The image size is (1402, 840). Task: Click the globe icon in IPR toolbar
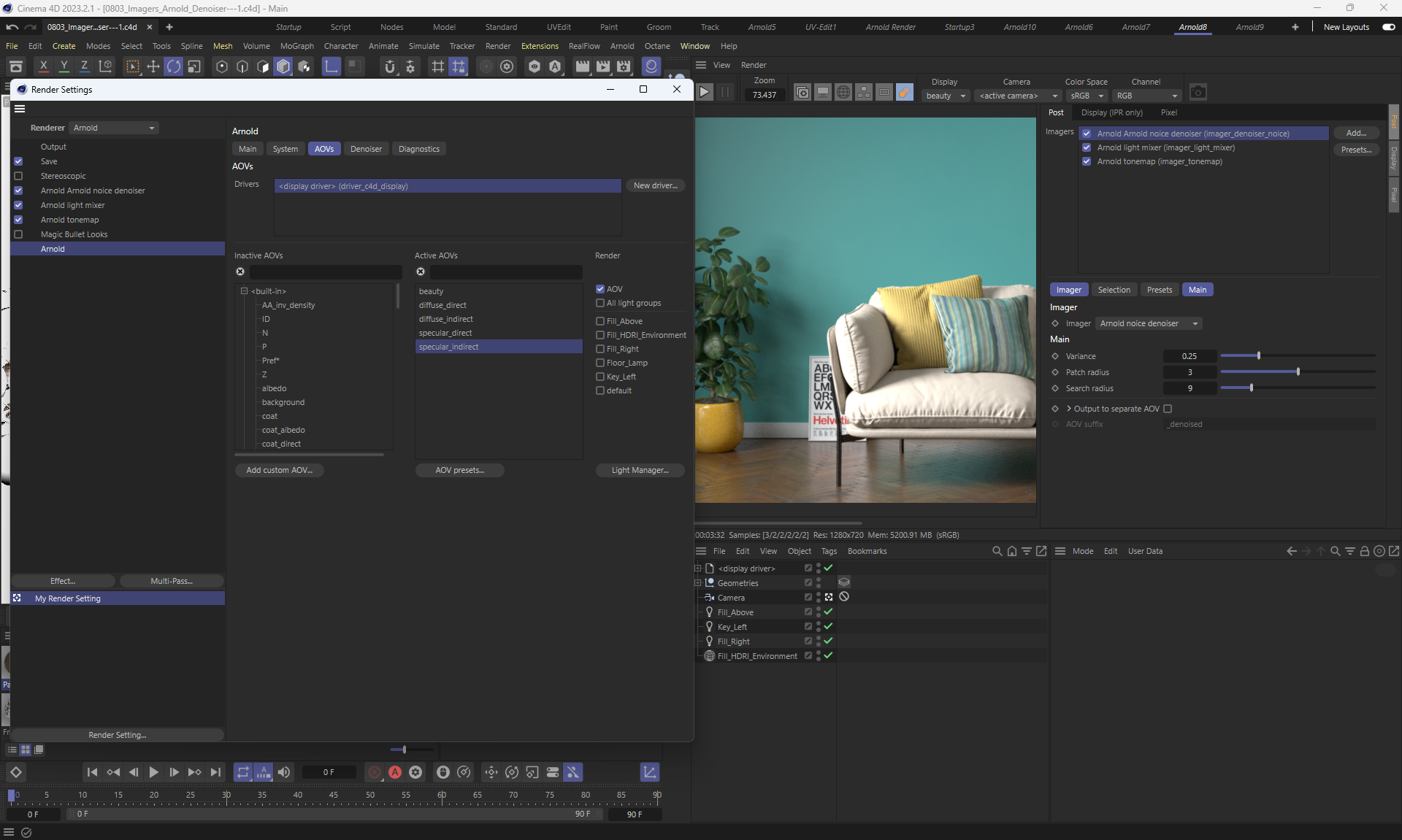843,93
